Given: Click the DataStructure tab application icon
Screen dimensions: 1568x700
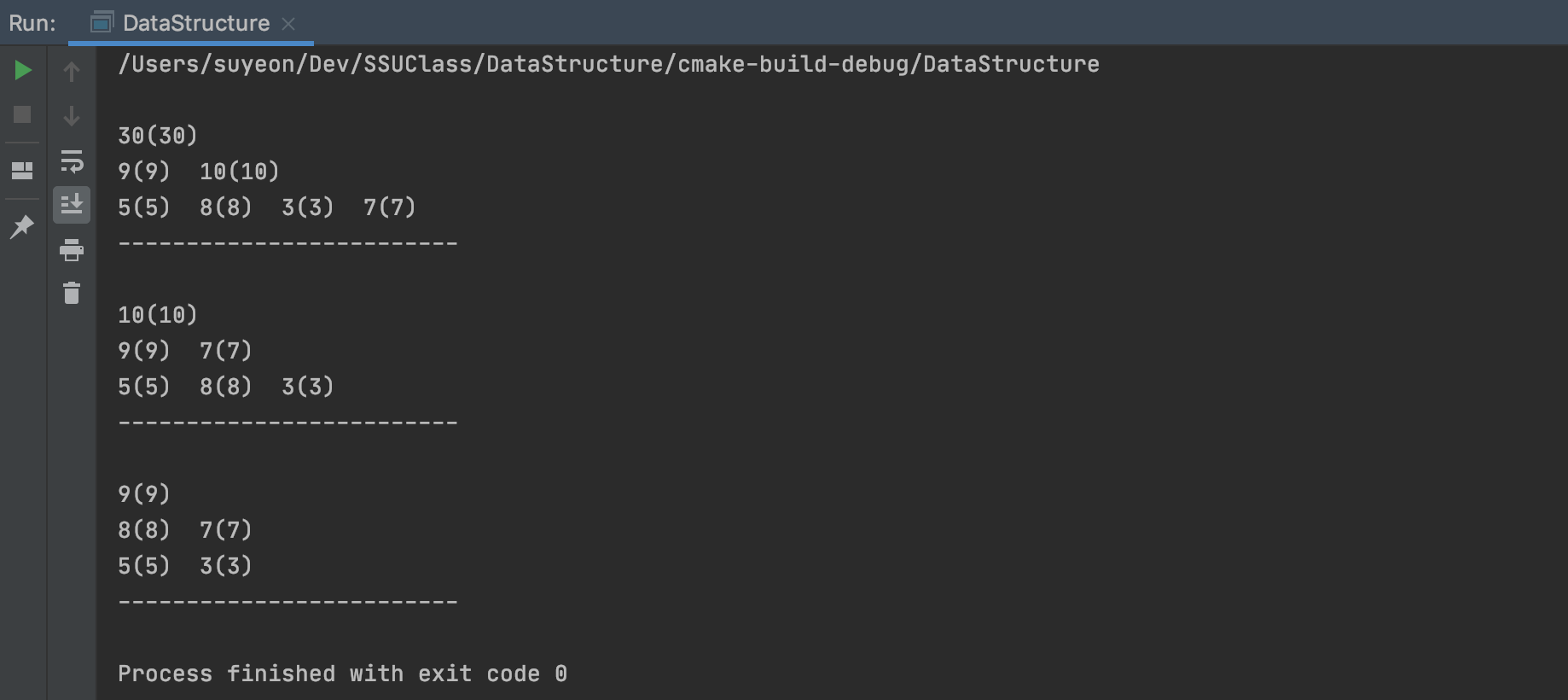Looking at the screenshot, I should click(102, 23).
